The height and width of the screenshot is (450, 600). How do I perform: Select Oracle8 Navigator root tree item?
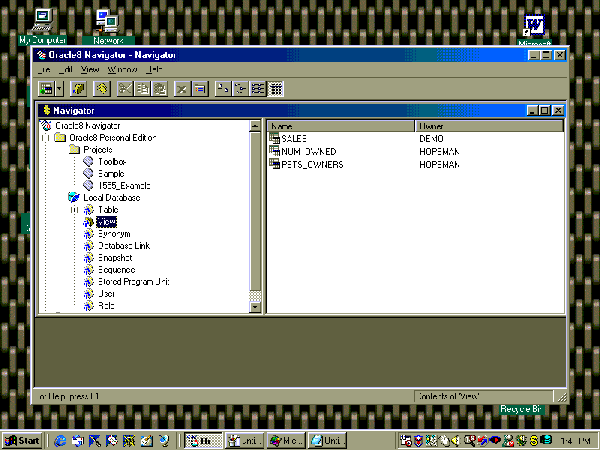pos(88,126)
